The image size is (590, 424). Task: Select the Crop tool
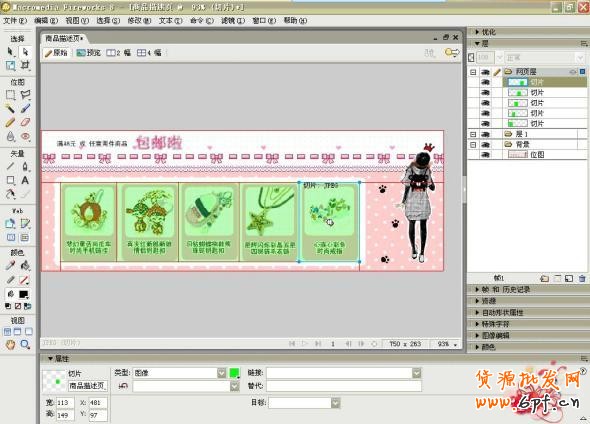(x=25, y=65)
